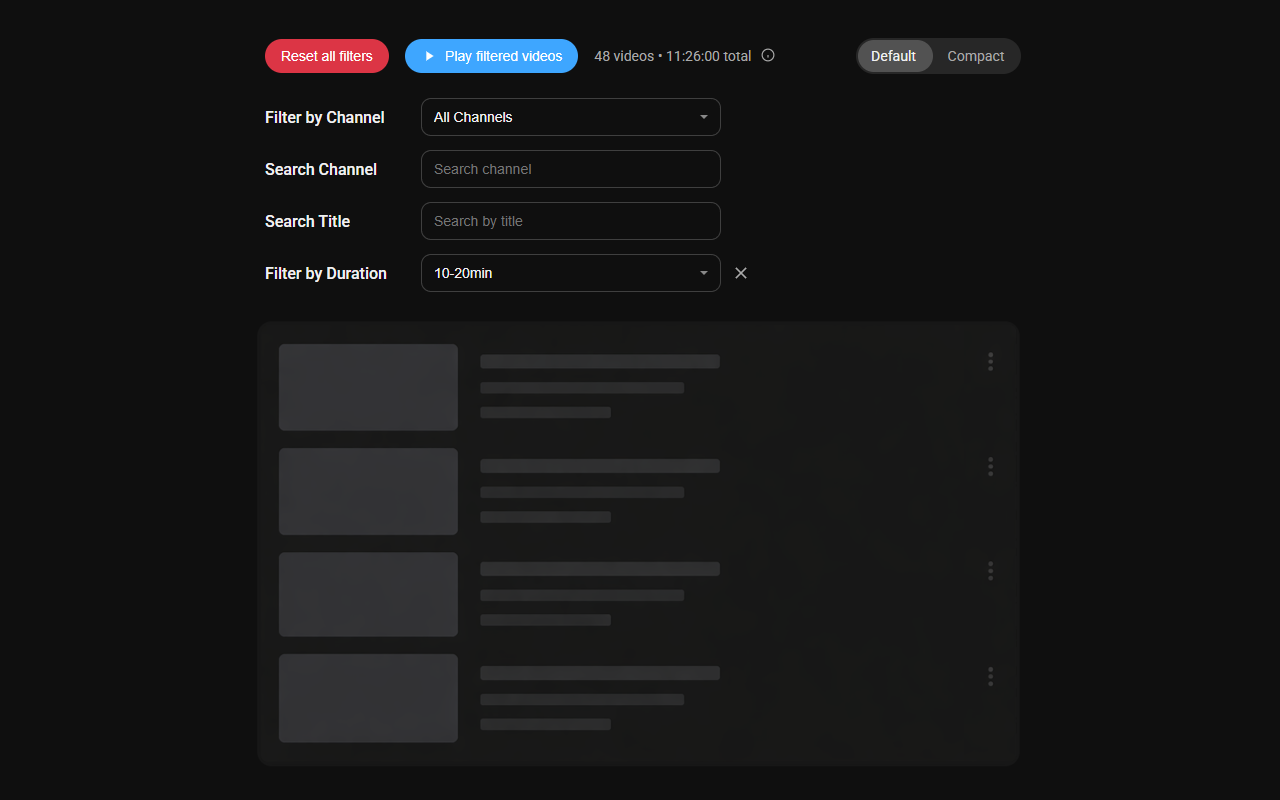Click Play filtered videos
This screenshot has height=800, width=1280.
tap(491, 56)
